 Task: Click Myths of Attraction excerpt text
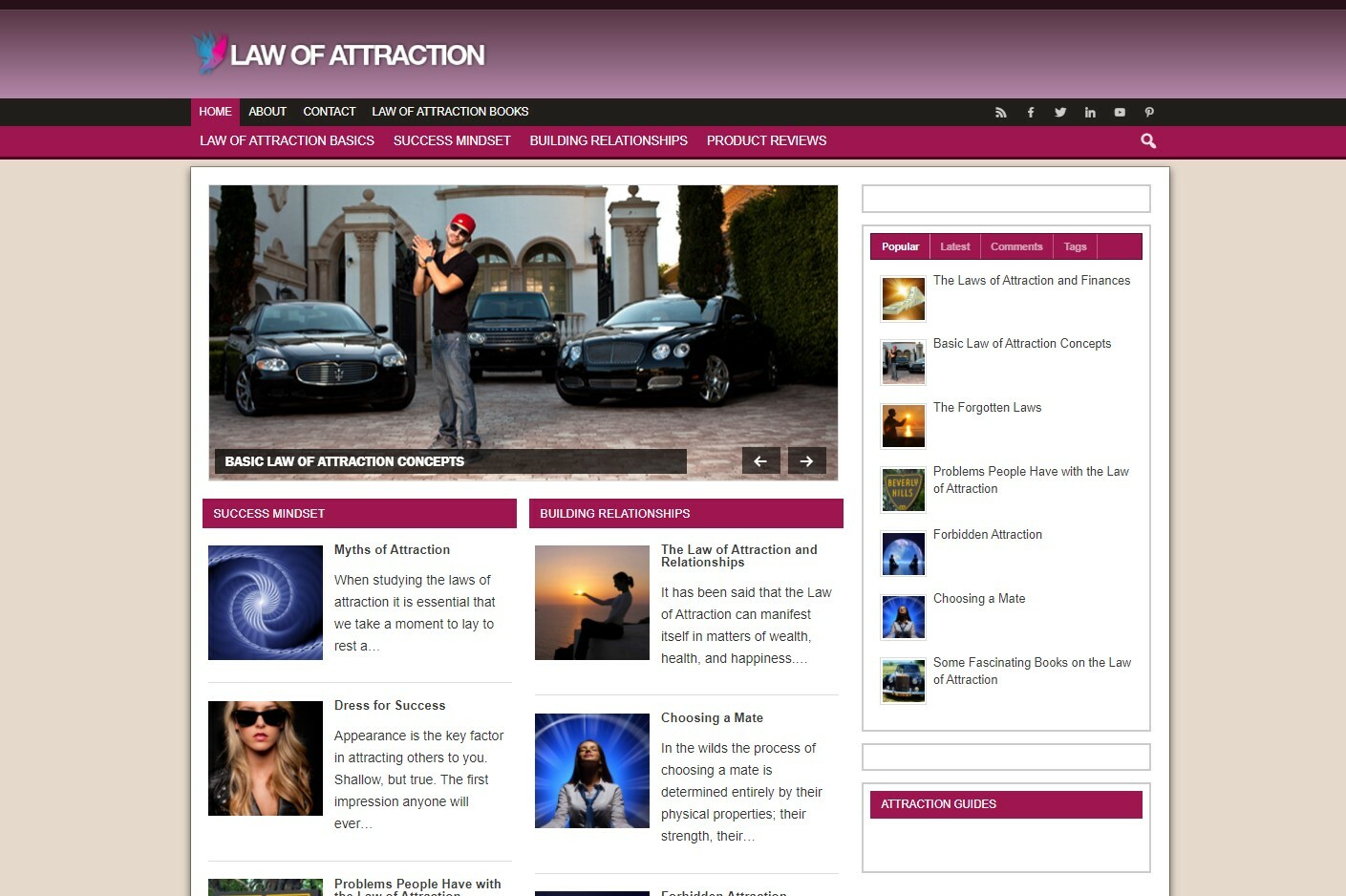(x=415, y=613)
